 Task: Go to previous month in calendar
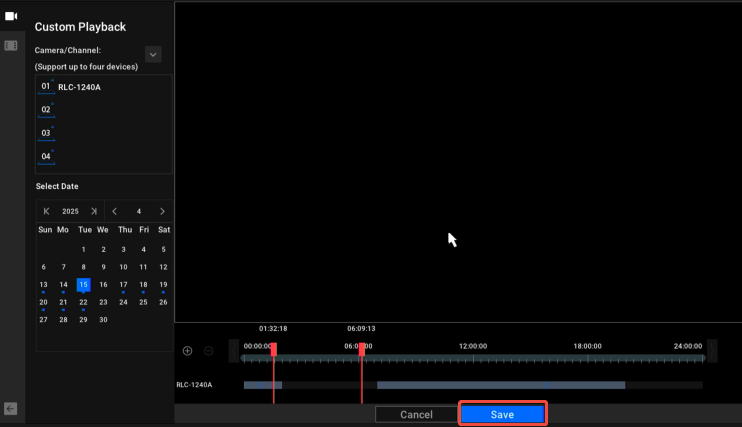pos(115,211)
